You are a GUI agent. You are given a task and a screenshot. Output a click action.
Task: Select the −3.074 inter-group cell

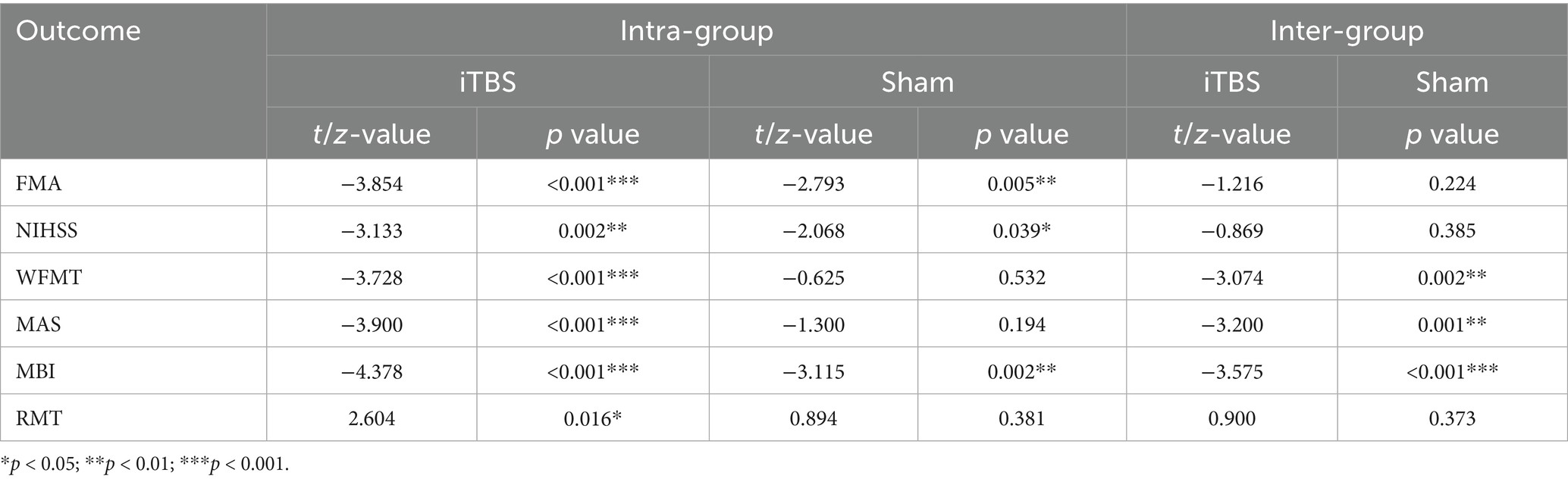tap(1232, 277)
